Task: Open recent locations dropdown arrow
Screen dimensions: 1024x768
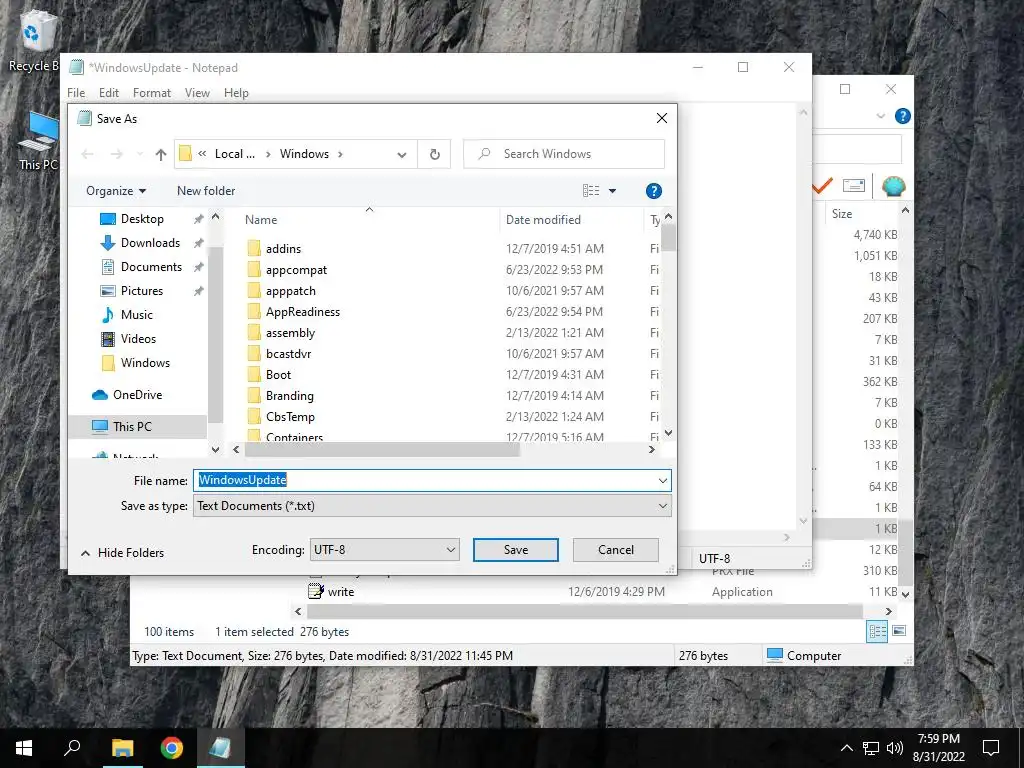Action: click(140, 154)
